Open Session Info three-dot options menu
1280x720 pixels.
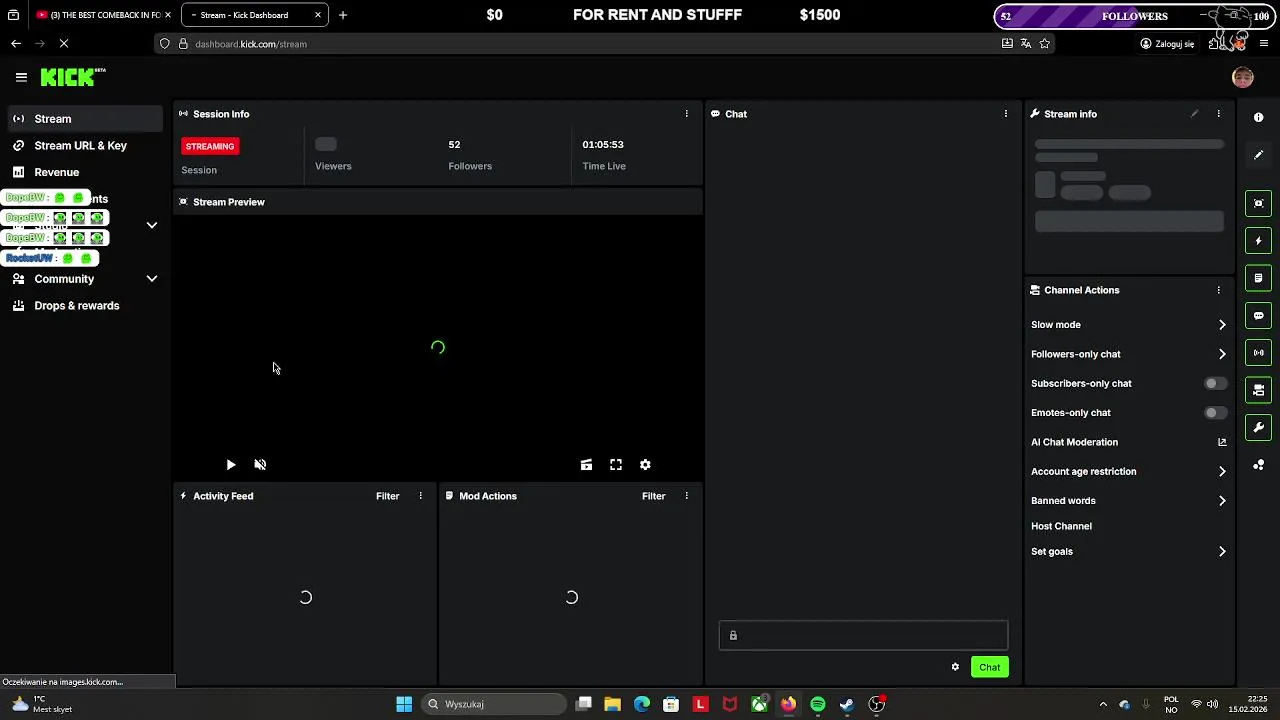click(x=686, y=114)
